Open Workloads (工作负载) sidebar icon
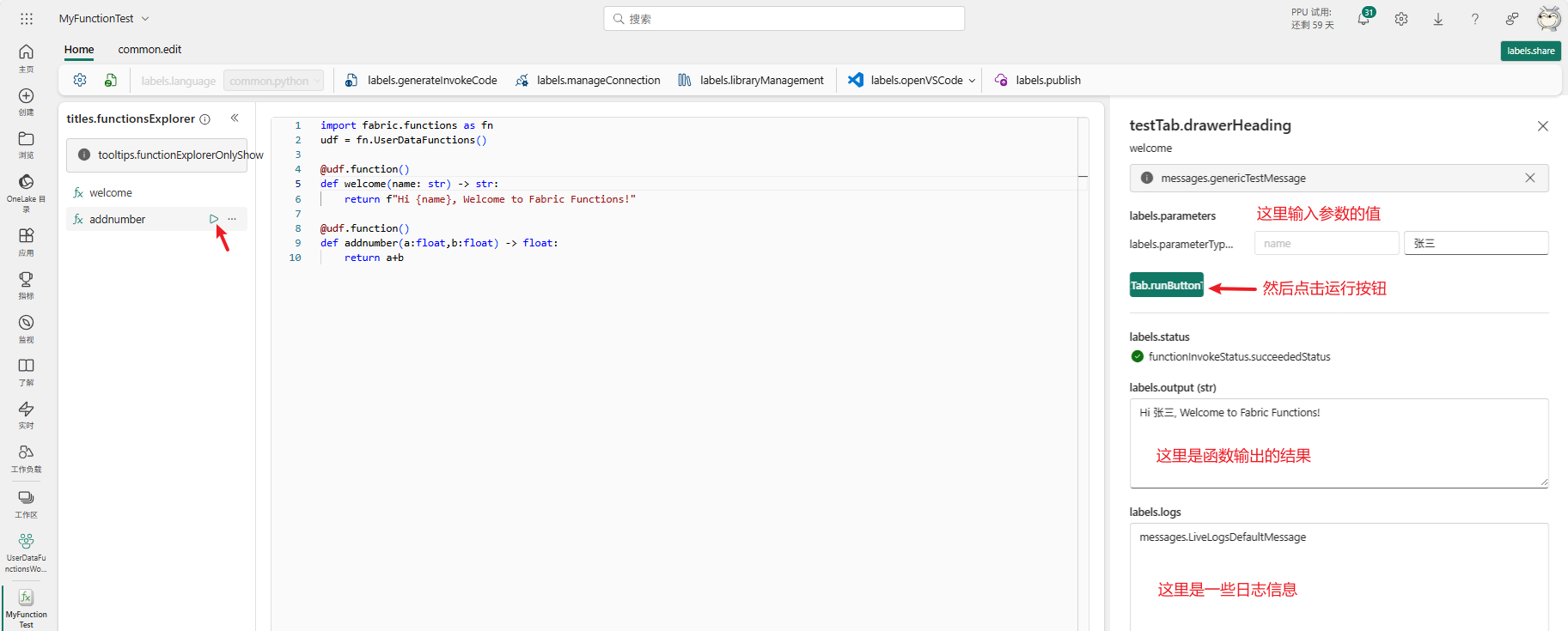 27,458
